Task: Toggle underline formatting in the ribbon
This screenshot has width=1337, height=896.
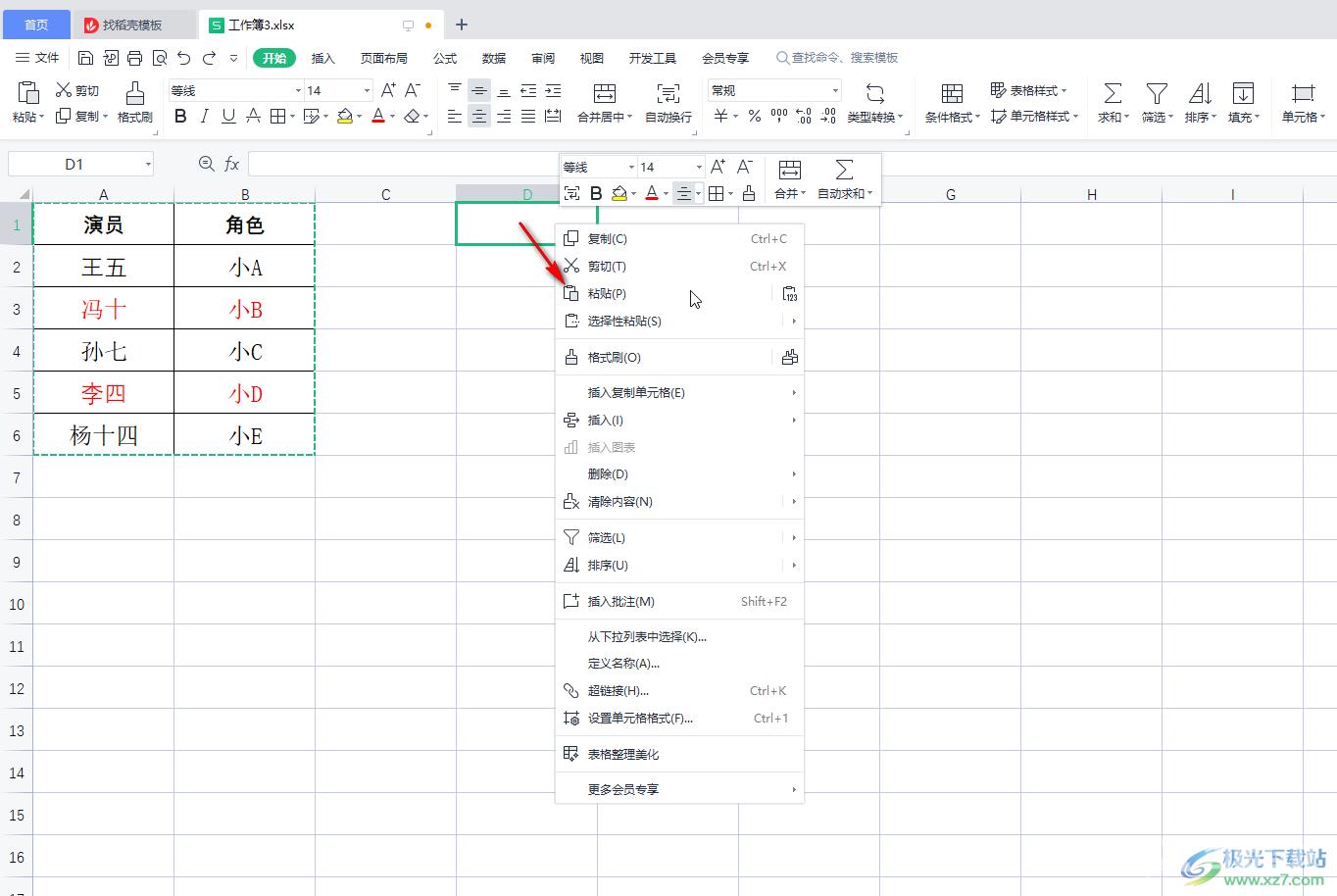Action: (x=228, y=117)
